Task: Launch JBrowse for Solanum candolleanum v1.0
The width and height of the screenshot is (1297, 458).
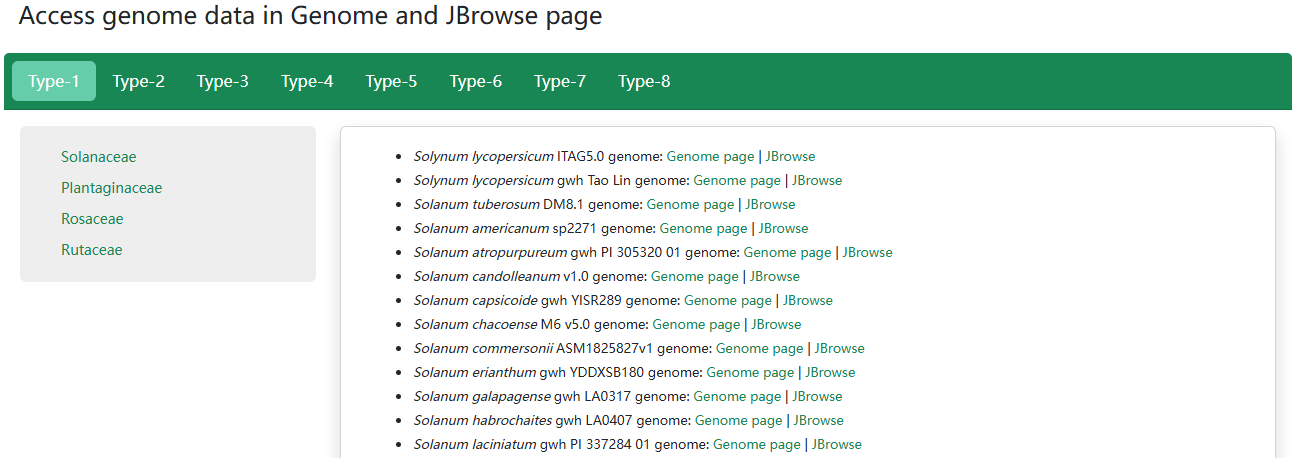Action: [x=775, y=276]
